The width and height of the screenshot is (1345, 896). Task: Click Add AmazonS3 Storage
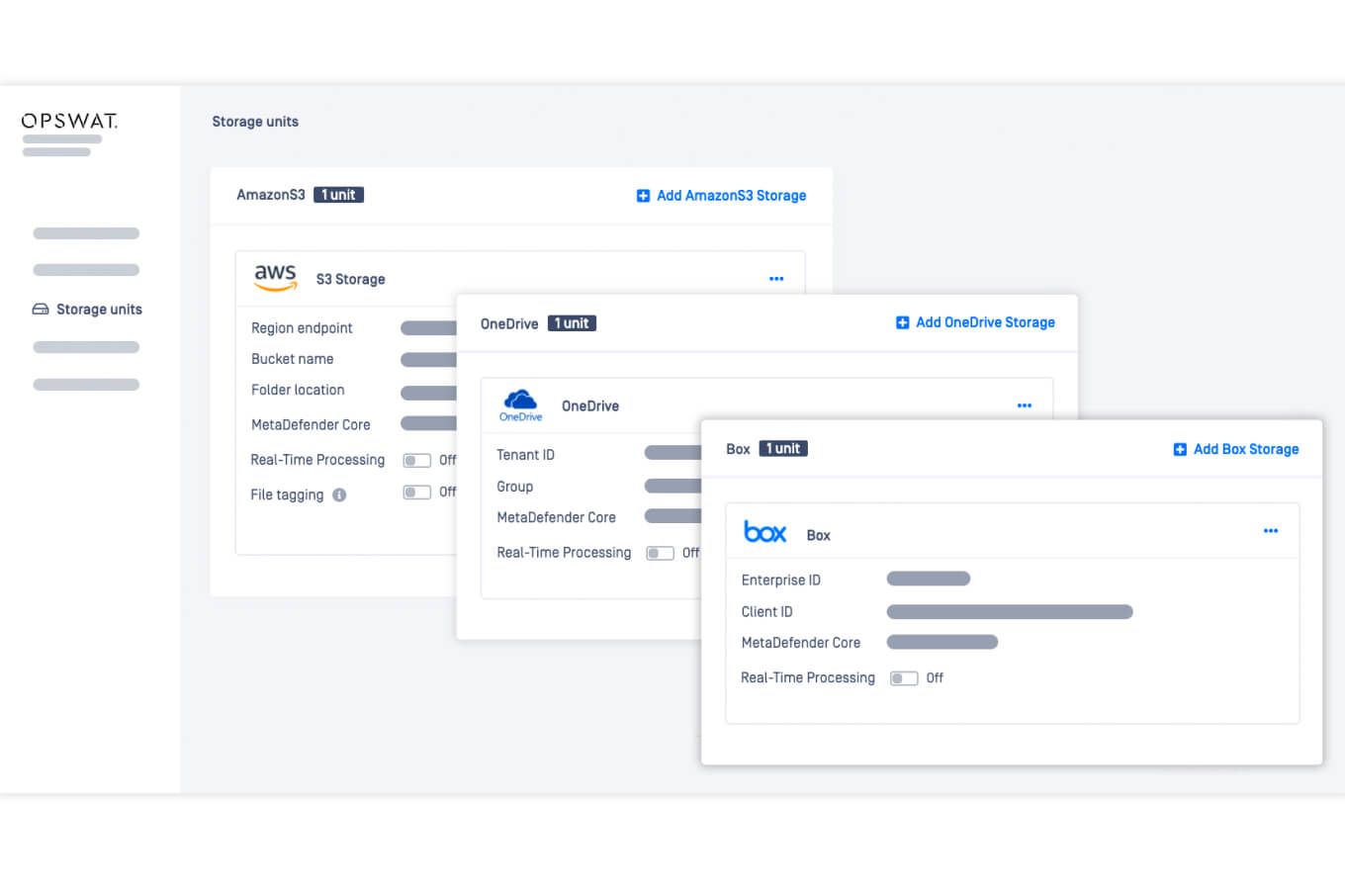[x=730, y=195]
